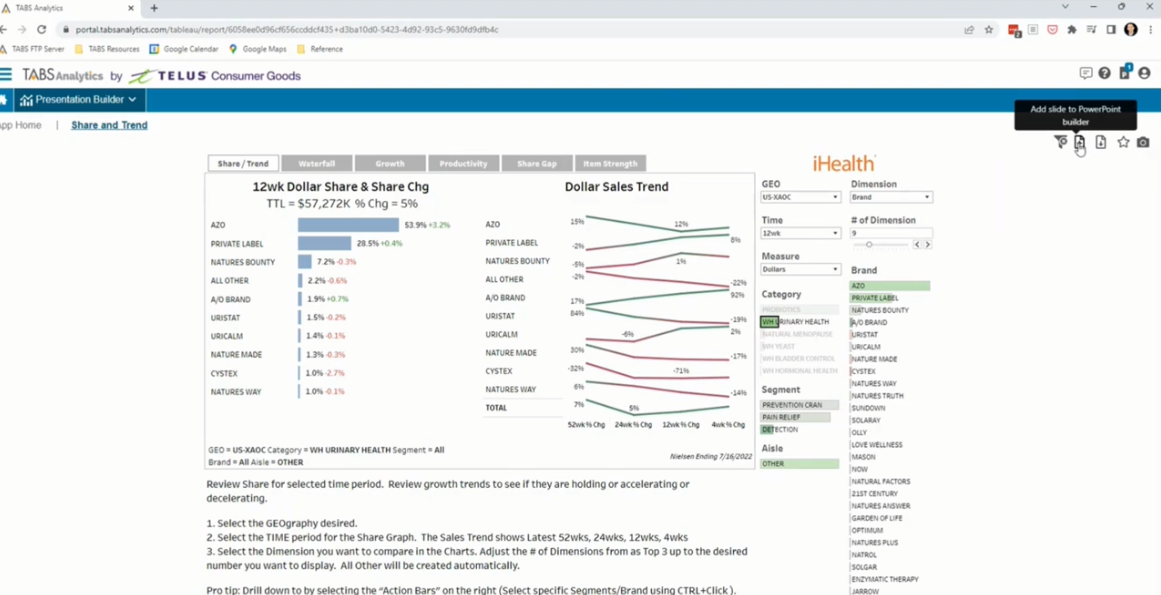Screen dimensions: 1161x595
Task: Toggle PAIN RELIEF segment filter
Action: click(x=795, y=417)
